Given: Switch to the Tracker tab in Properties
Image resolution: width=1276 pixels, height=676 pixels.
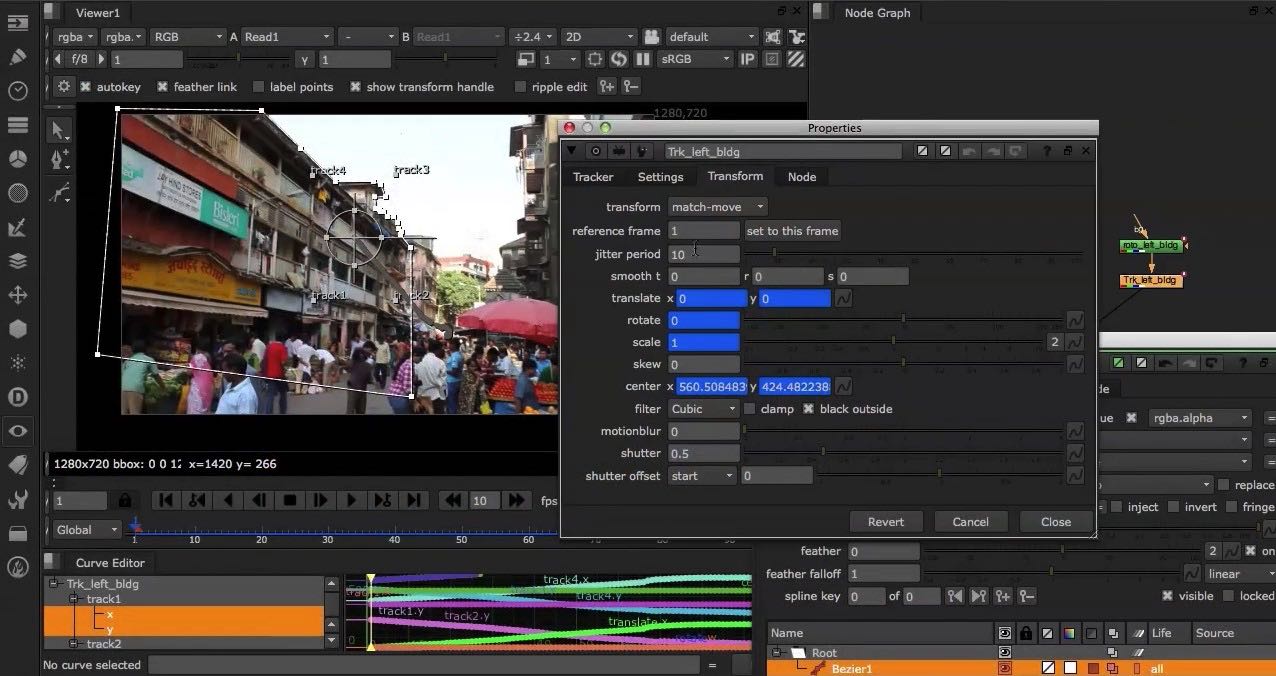Looking at the screenshot, I should 592,176.
